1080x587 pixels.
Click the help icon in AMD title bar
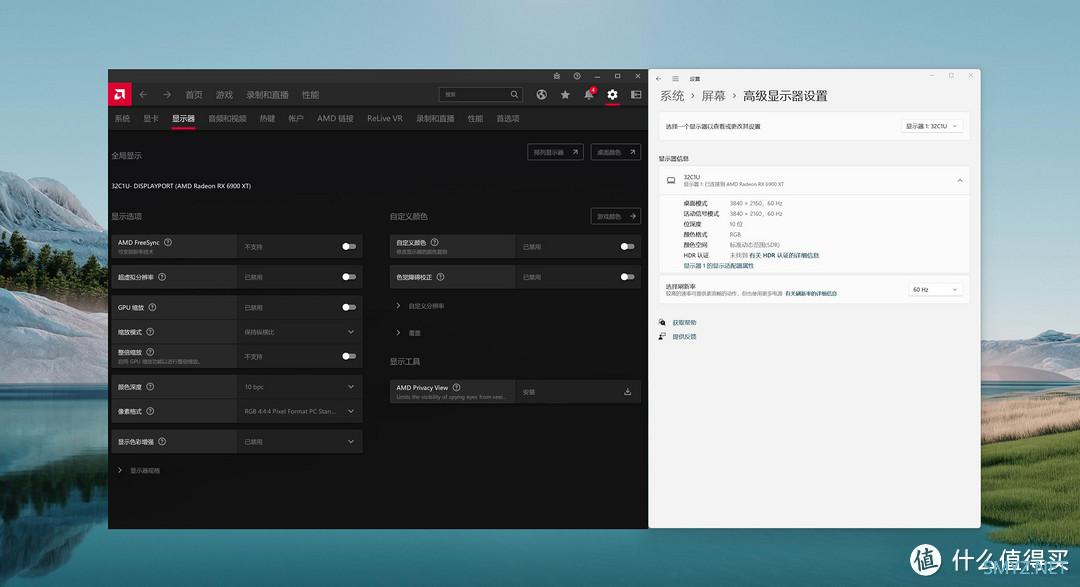click(577, 76)
